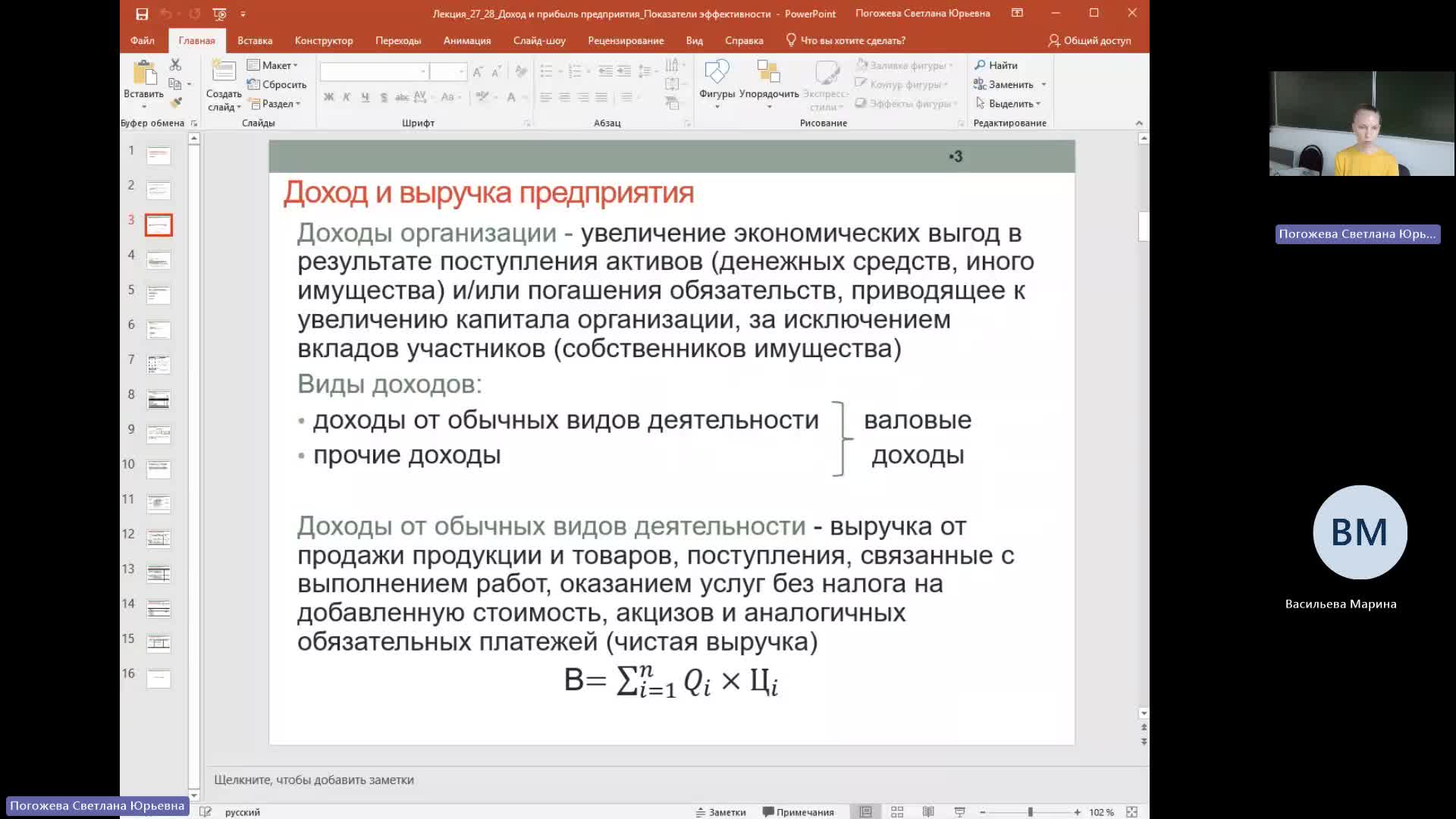Click the Cut scissors icon
The image size is (1456, 819).
[175, 65]
